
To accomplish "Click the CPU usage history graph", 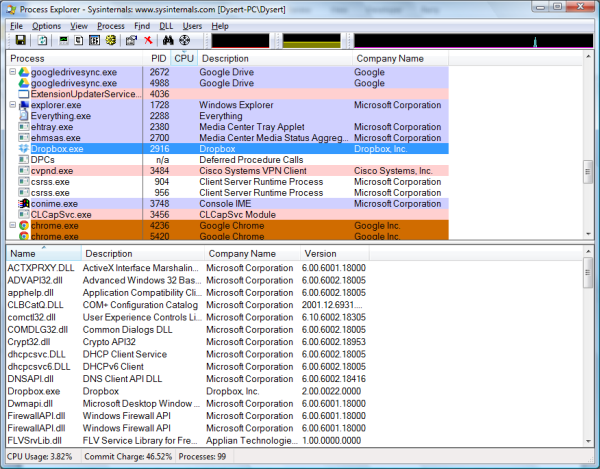I will 240,41.
